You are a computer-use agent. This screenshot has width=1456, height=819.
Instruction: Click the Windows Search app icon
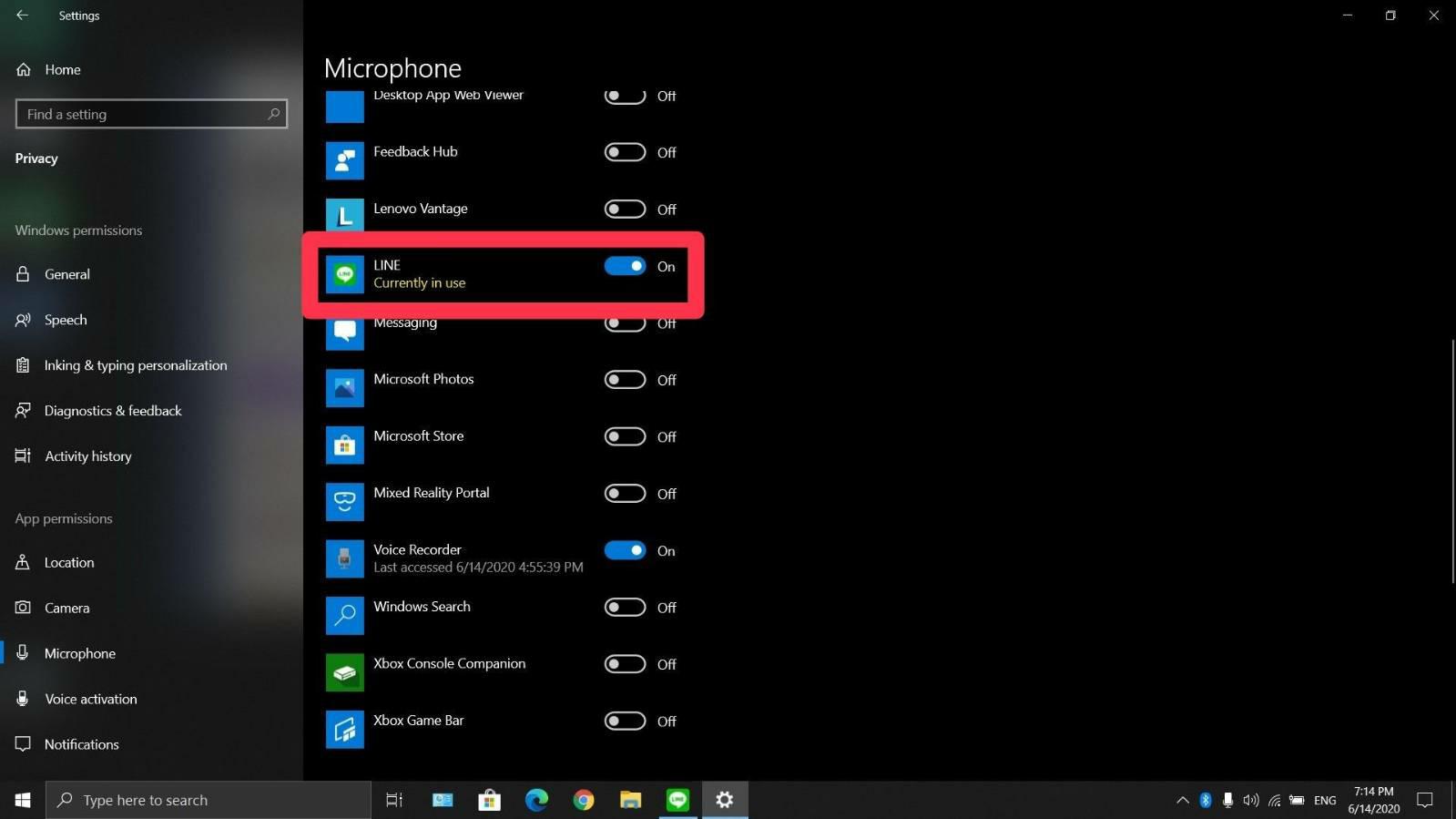pos(344,615)
